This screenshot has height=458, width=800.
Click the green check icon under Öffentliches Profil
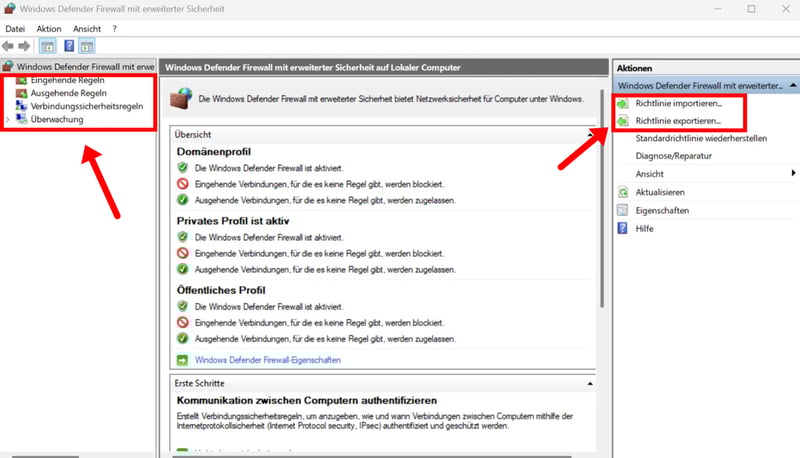click(x=183, y=339)
